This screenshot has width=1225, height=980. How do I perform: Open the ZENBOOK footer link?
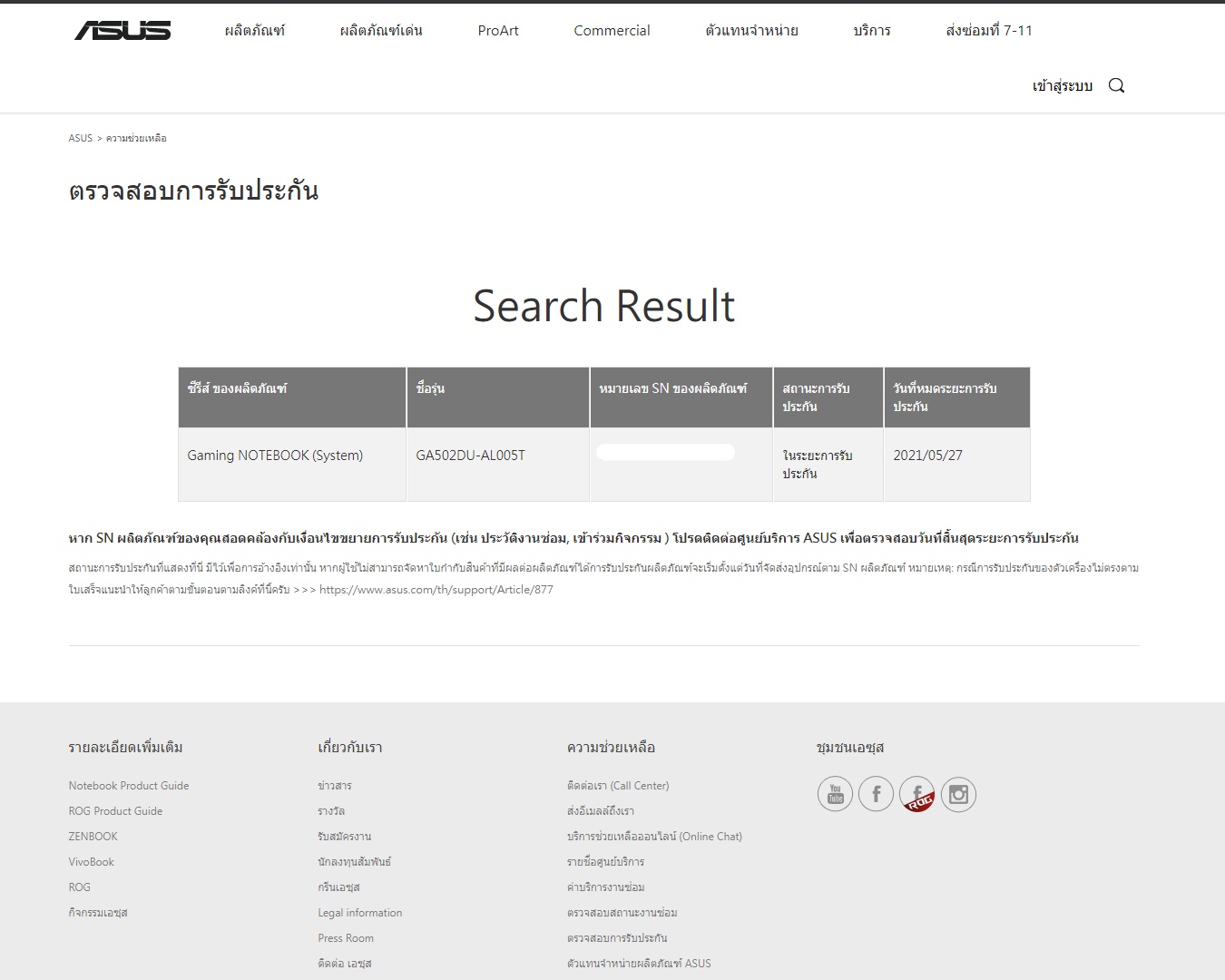[x=93, y=837]
